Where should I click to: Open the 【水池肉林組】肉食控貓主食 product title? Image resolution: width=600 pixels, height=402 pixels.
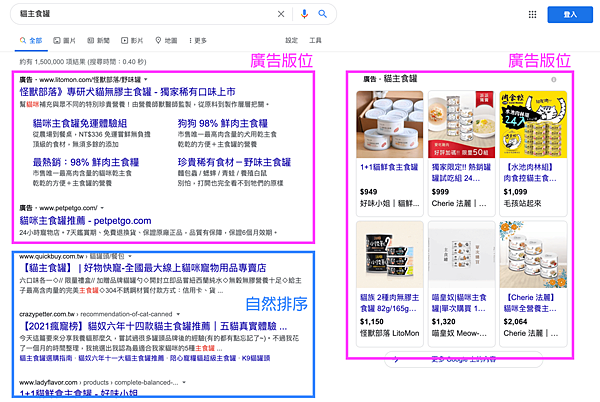tap(530, 173)
